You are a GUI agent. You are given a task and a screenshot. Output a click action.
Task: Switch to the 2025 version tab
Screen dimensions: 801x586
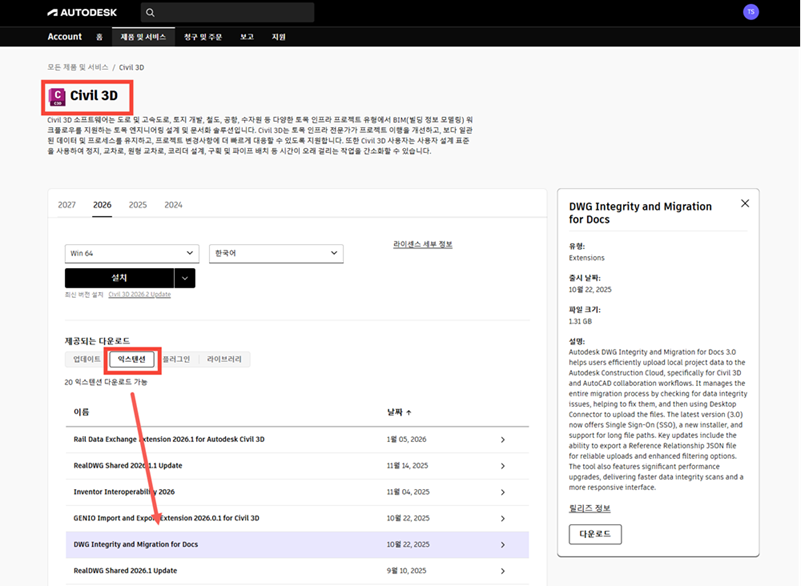[x=137, y=205]
